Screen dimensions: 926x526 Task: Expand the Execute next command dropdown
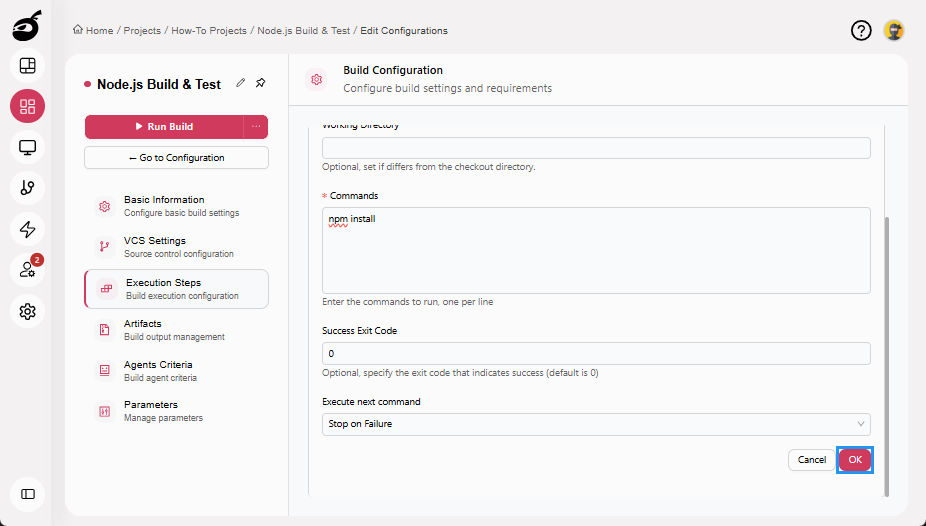[596, 424]
